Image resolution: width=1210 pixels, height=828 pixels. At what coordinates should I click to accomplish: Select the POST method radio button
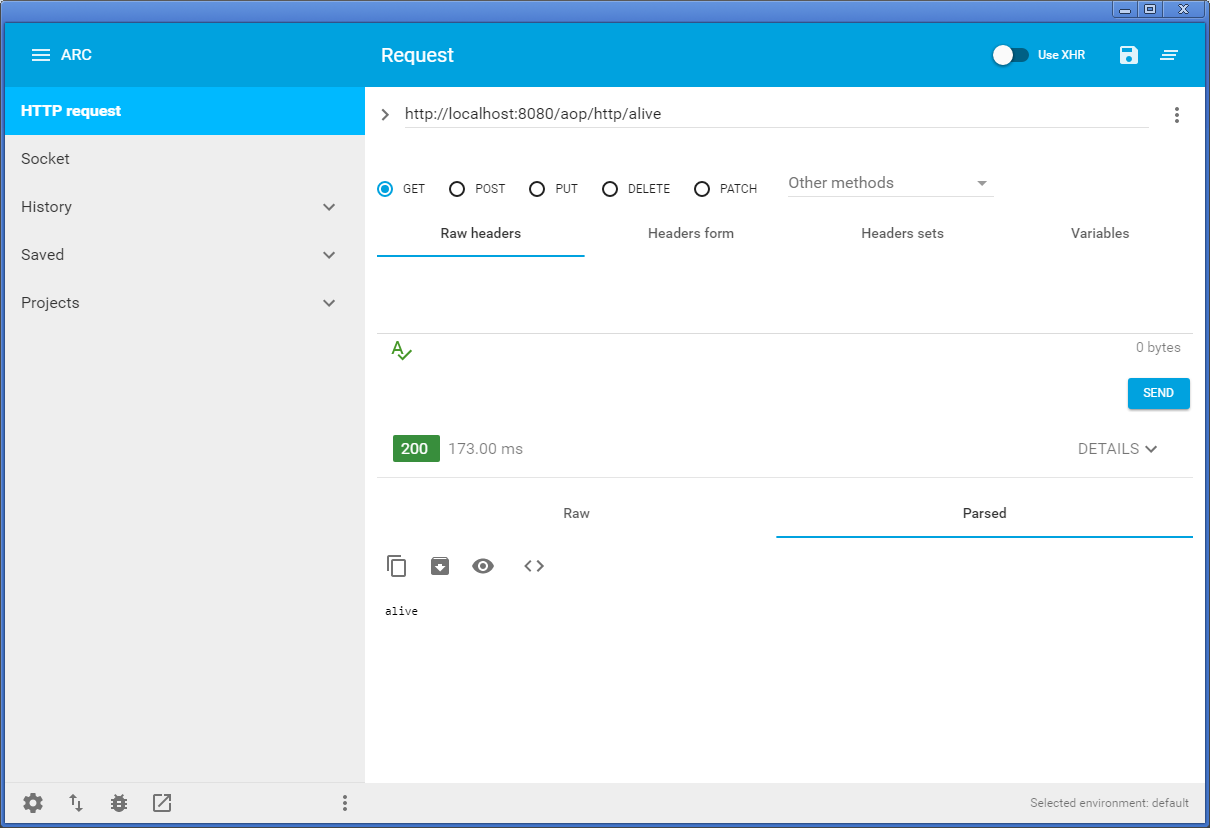(457, 189)
